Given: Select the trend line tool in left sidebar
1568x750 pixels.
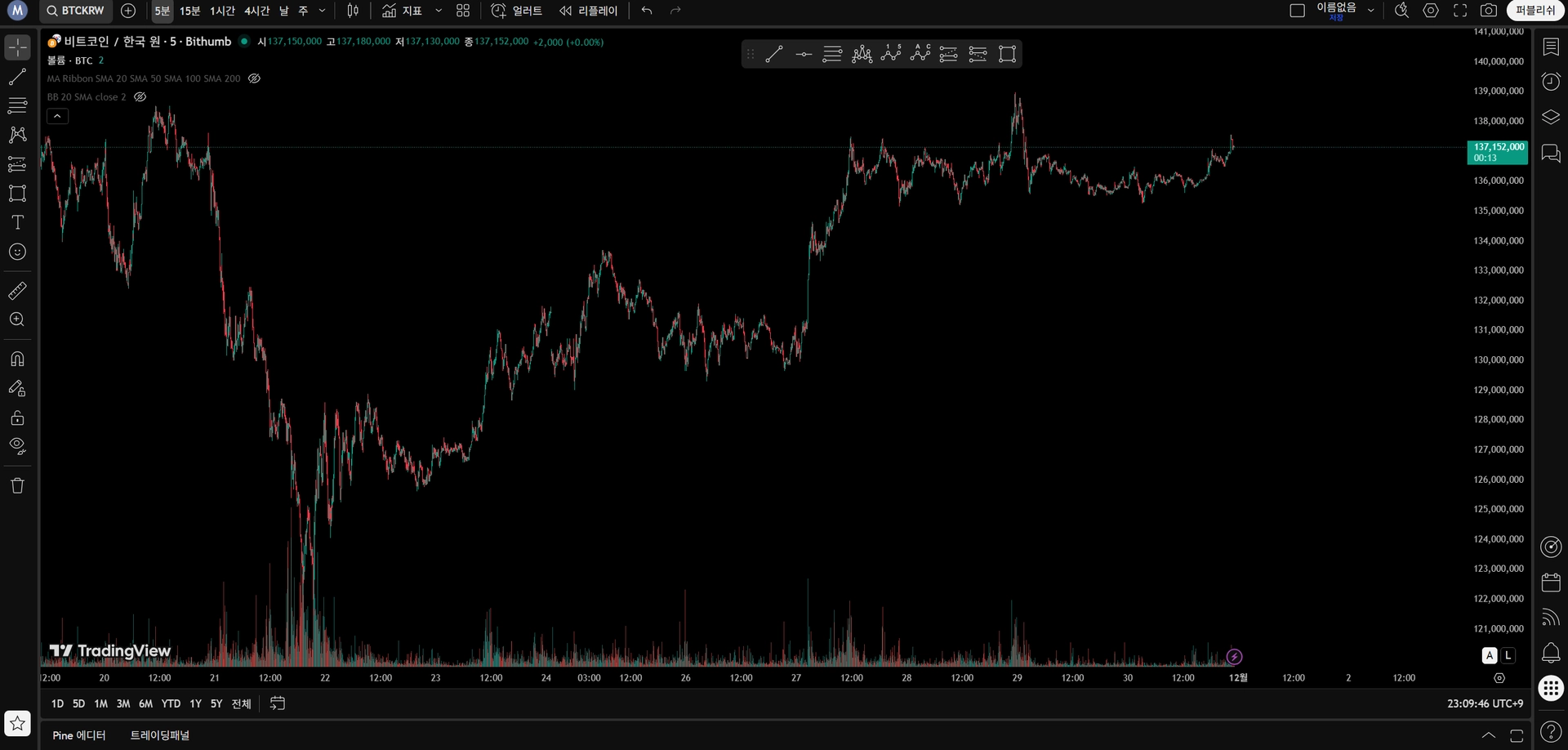Looking at the screenshot, I should coord(17,77).
